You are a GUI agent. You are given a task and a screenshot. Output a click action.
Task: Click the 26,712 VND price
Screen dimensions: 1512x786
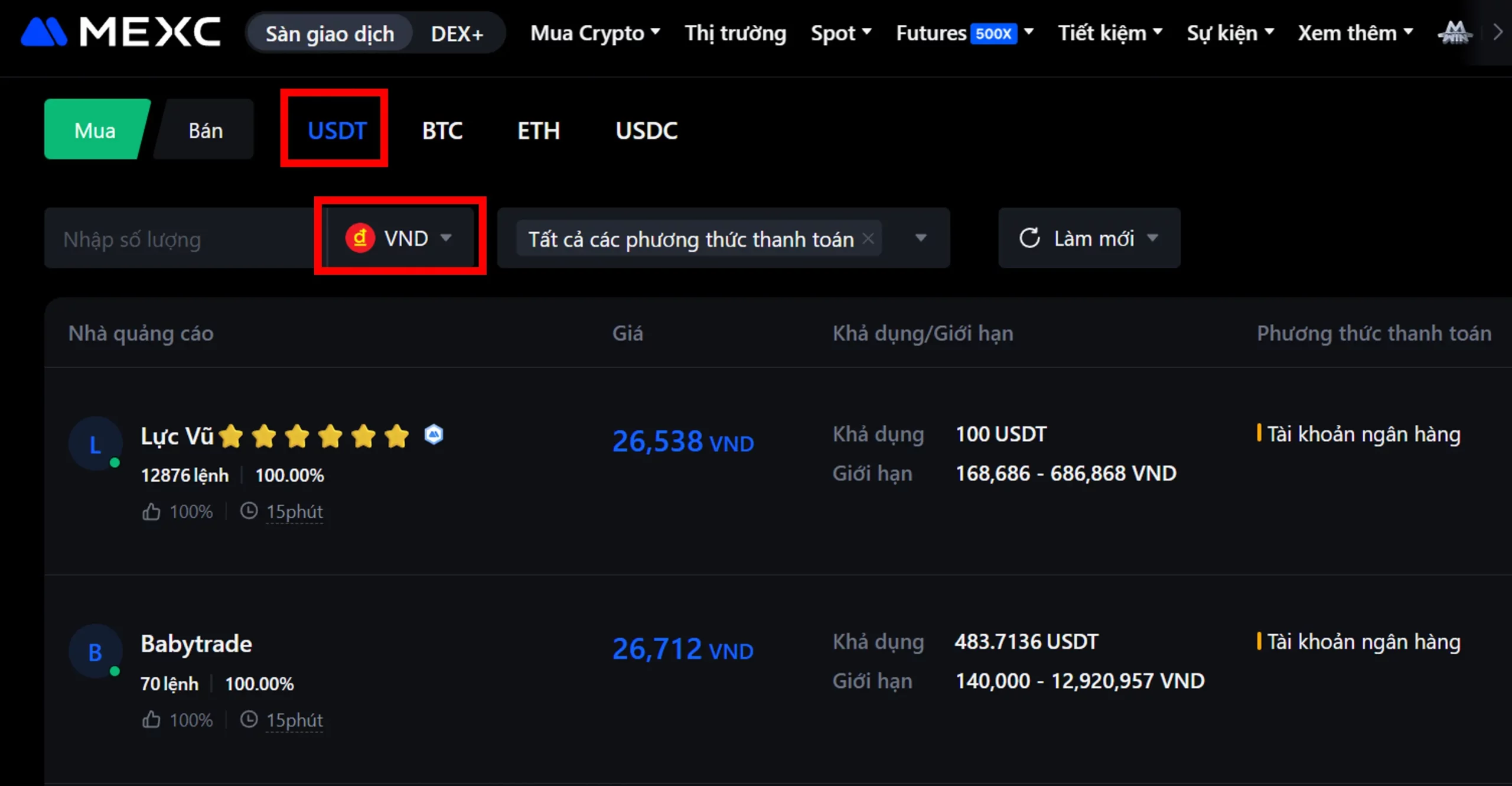[683, 649]
